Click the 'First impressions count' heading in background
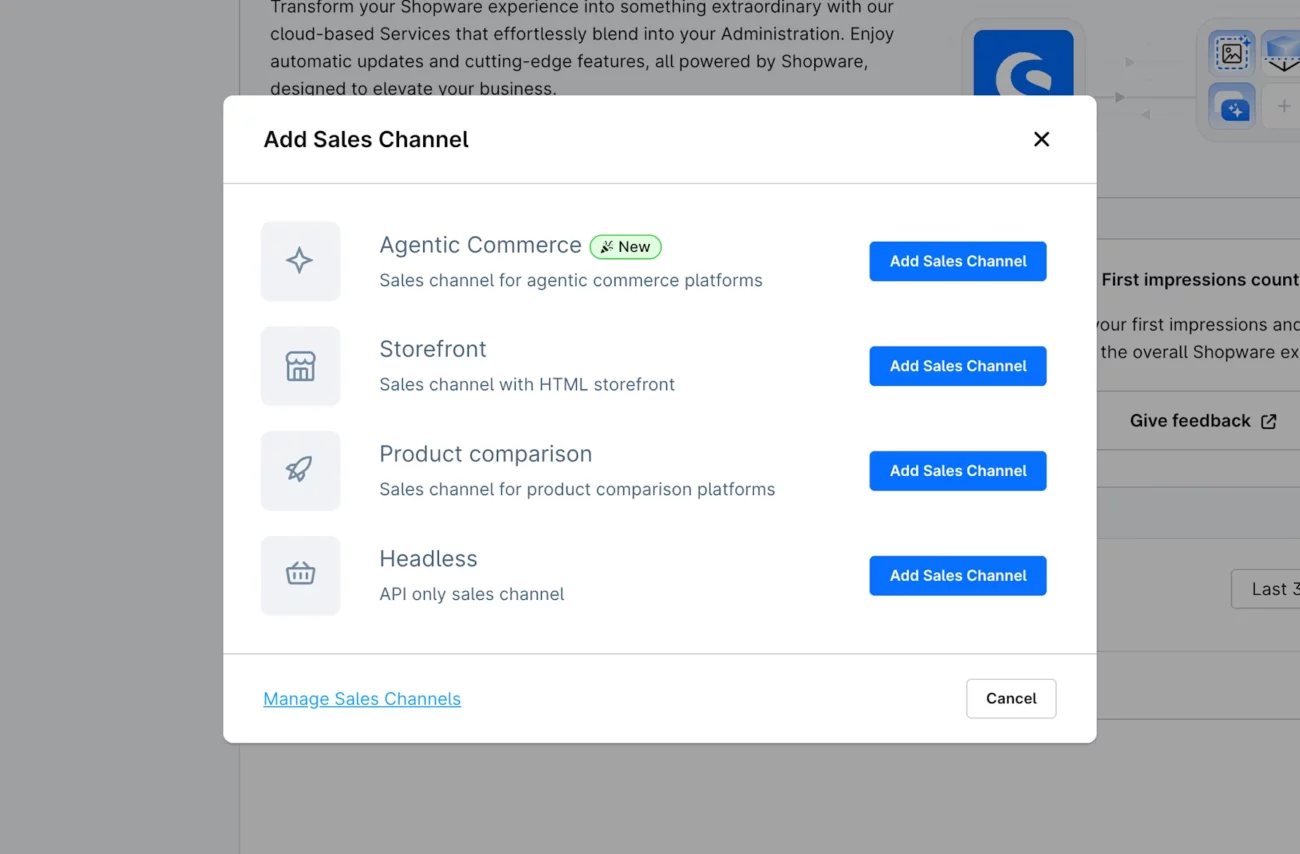Image resolution: width=1300 pixels, height=854 pixels. pyautogui.click(x=1200, y=280)
